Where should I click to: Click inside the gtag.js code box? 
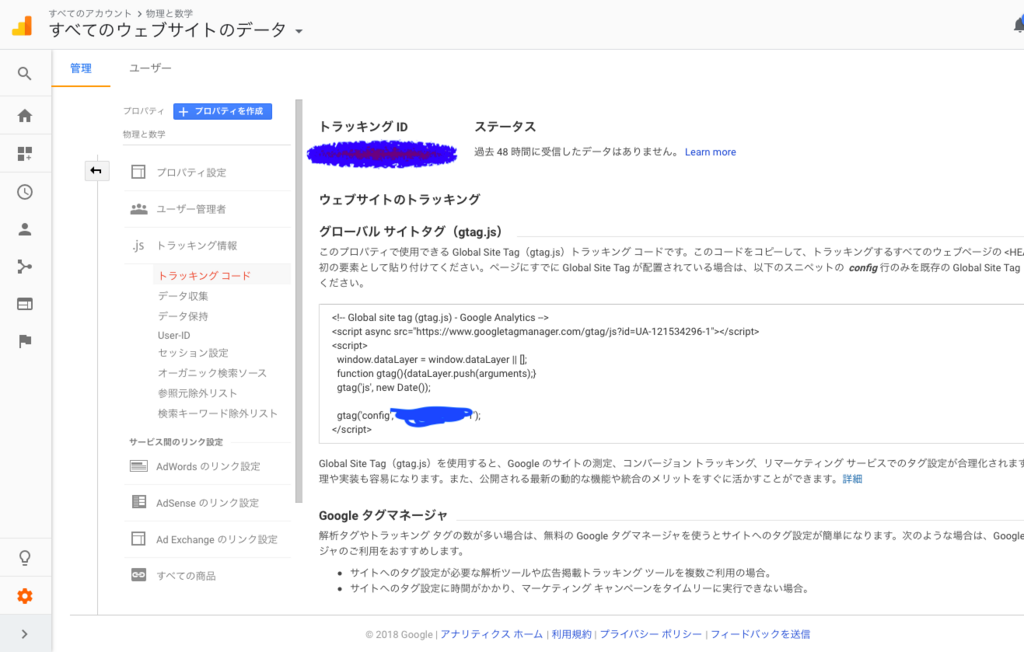[x=671, y=374]
